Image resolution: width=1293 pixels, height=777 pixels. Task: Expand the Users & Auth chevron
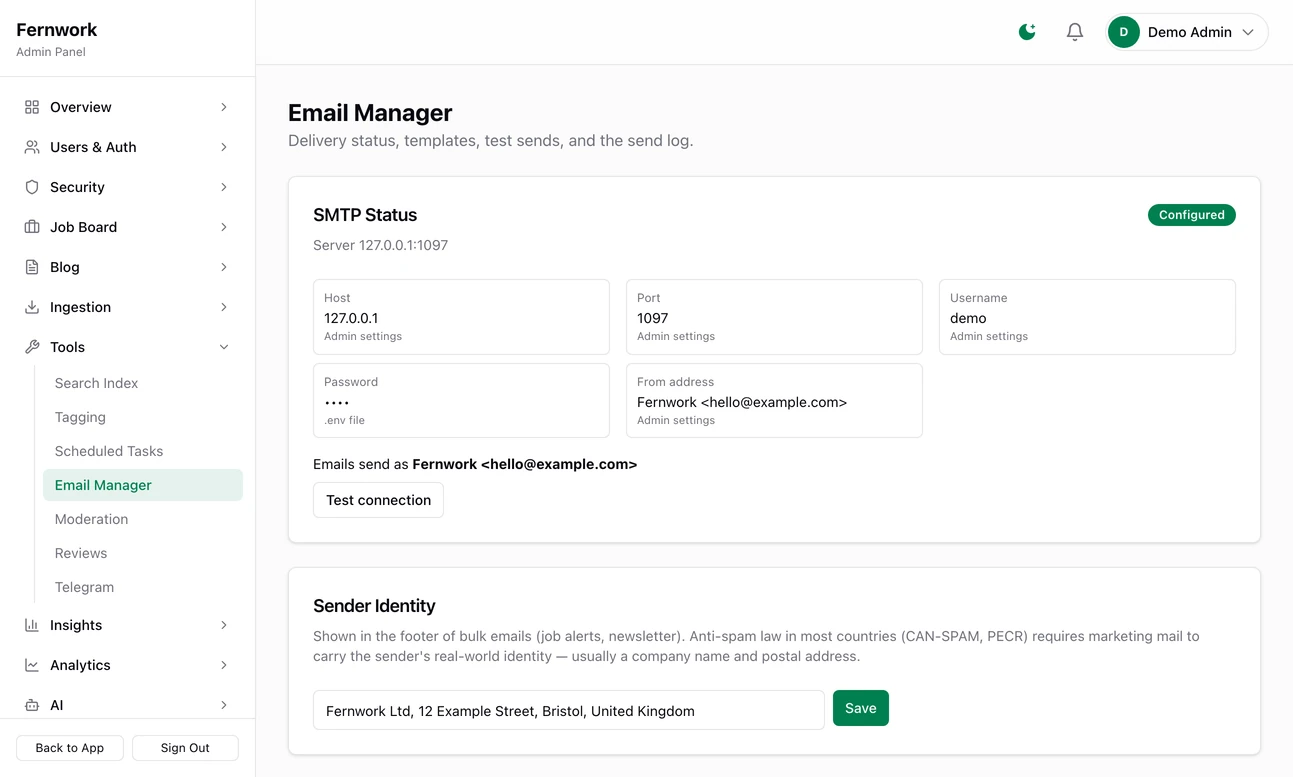(224, 147)
